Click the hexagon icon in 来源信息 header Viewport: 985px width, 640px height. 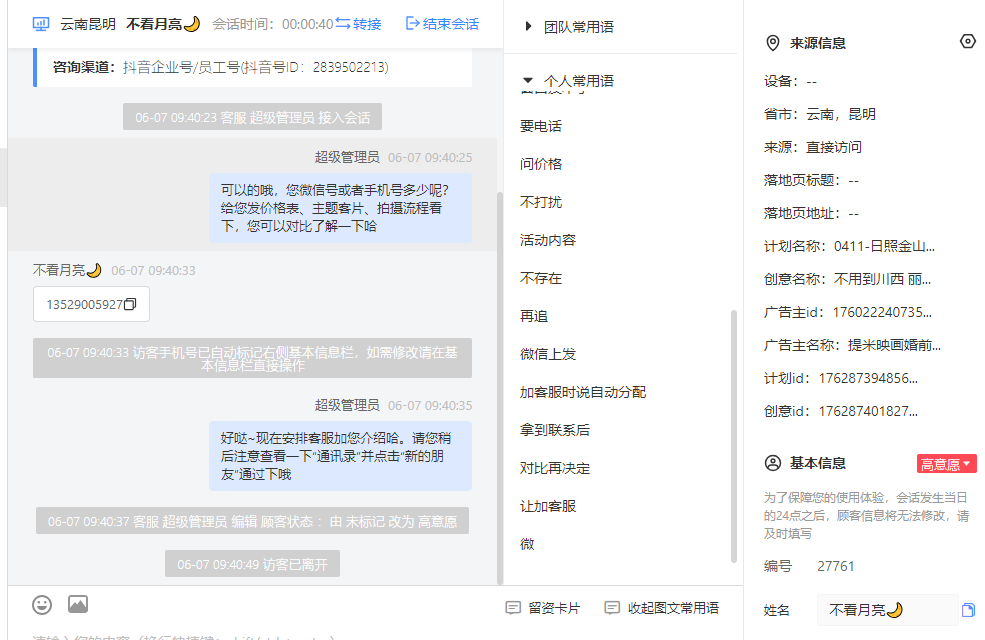[x=968, y=41]
